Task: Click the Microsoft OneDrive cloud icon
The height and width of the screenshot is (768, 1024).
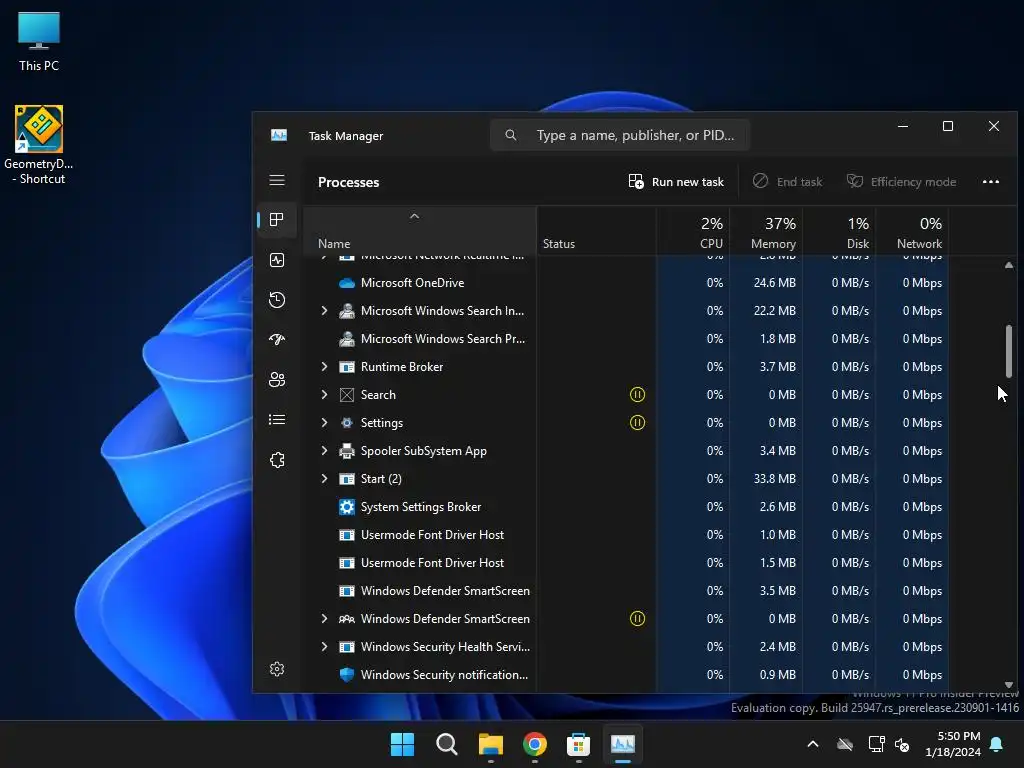Action: 347,283
